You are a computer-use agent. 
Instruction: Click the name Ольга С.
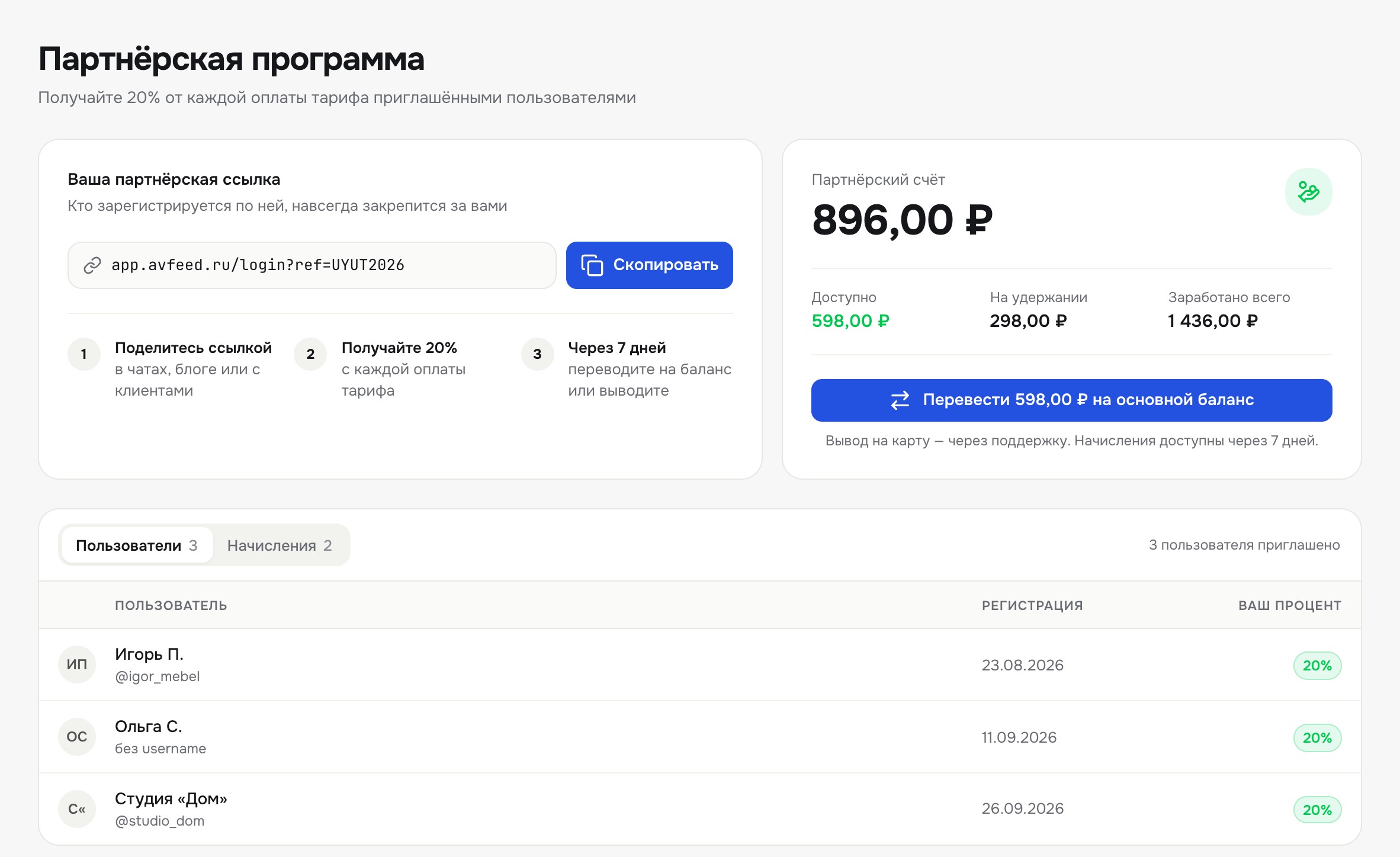click(x=149, y=726)
